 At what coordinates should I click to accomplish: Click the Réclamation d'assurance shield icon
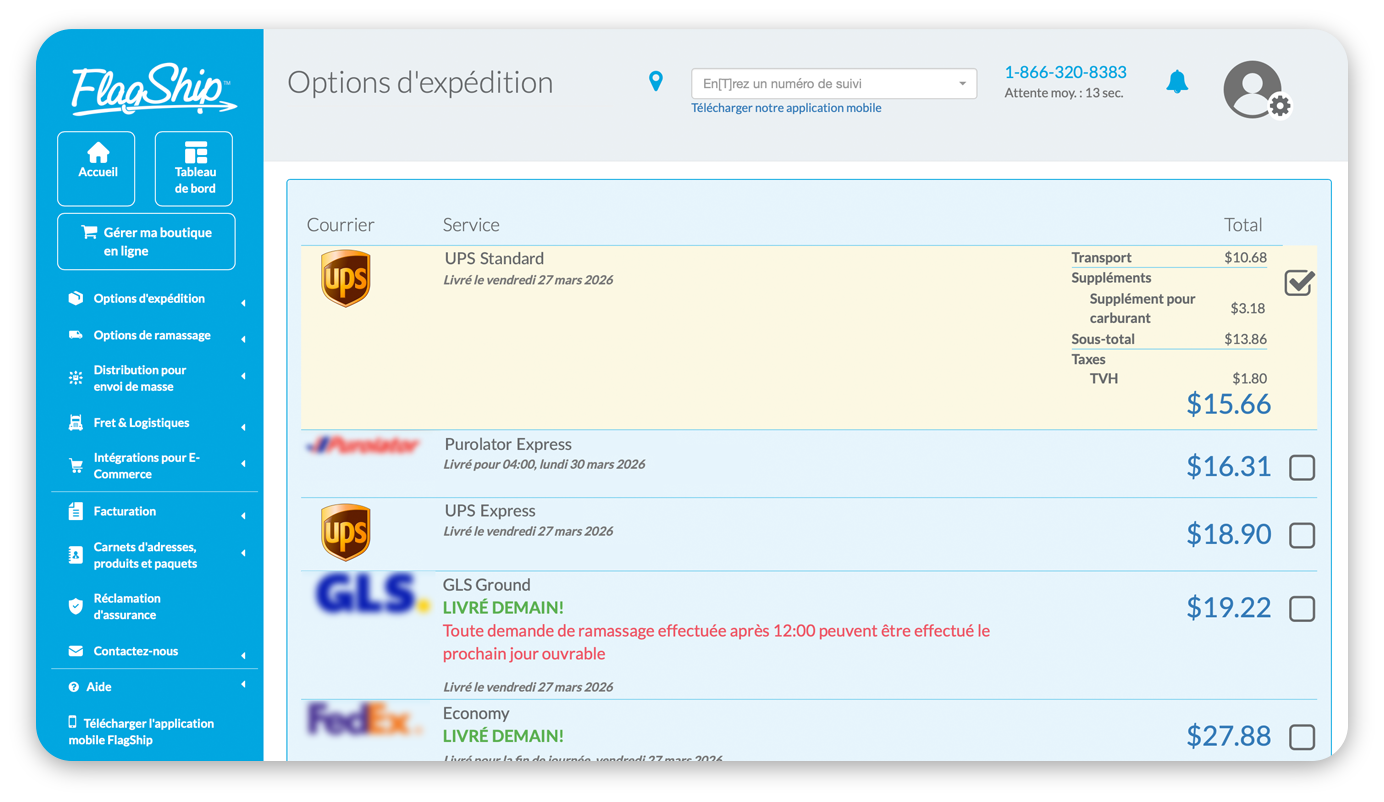[x=76, y=606]
